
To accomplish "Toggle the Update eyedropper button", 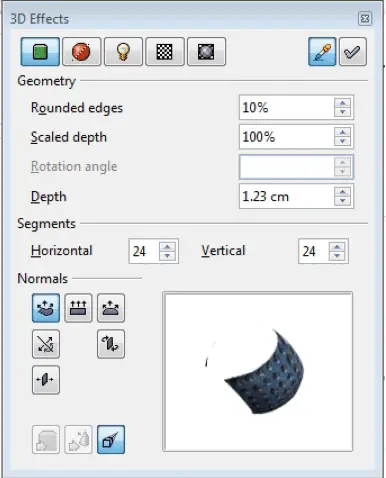I will 322,52.
